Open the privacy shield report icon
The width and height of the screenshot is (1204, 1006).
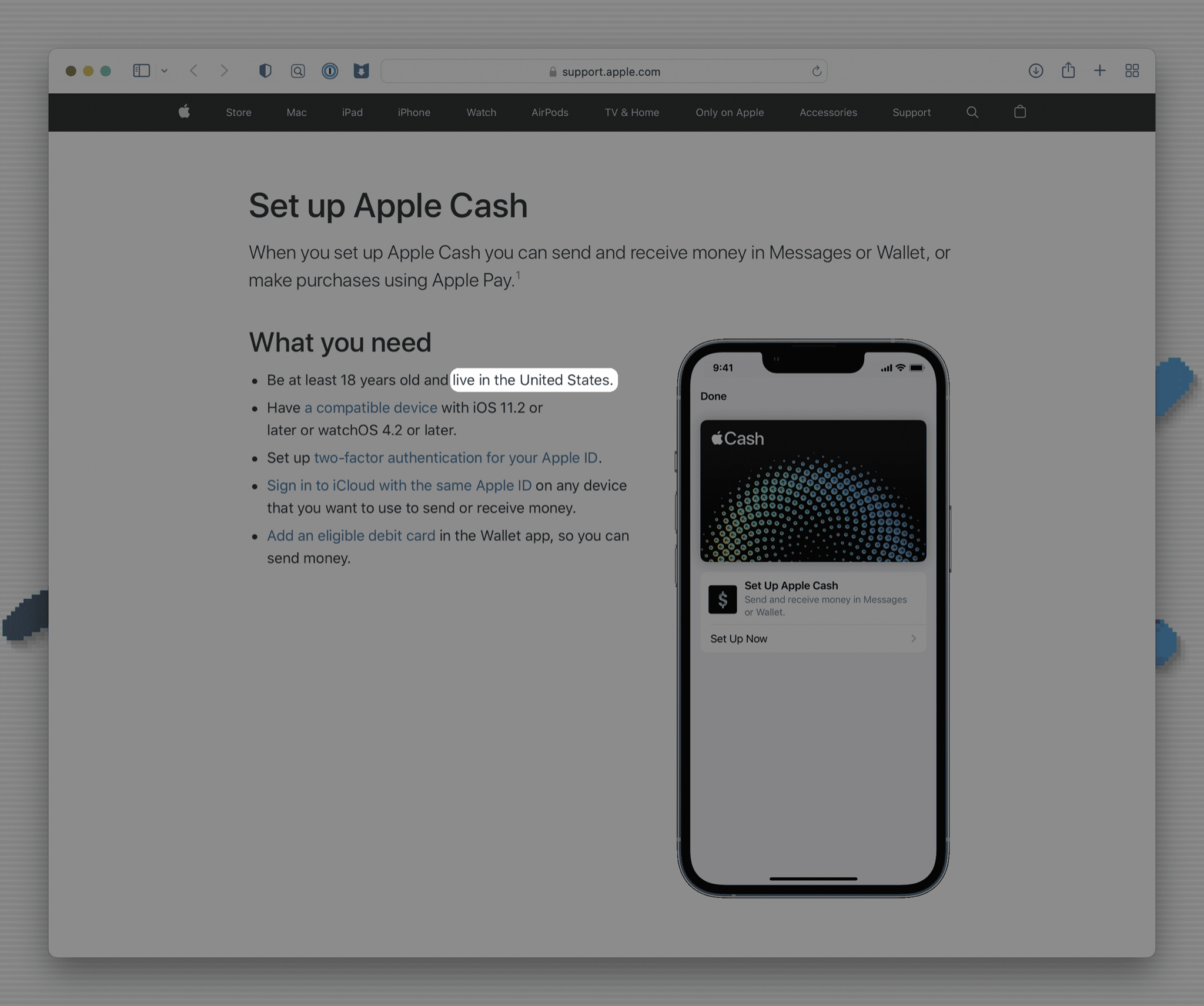click(265, 71)
